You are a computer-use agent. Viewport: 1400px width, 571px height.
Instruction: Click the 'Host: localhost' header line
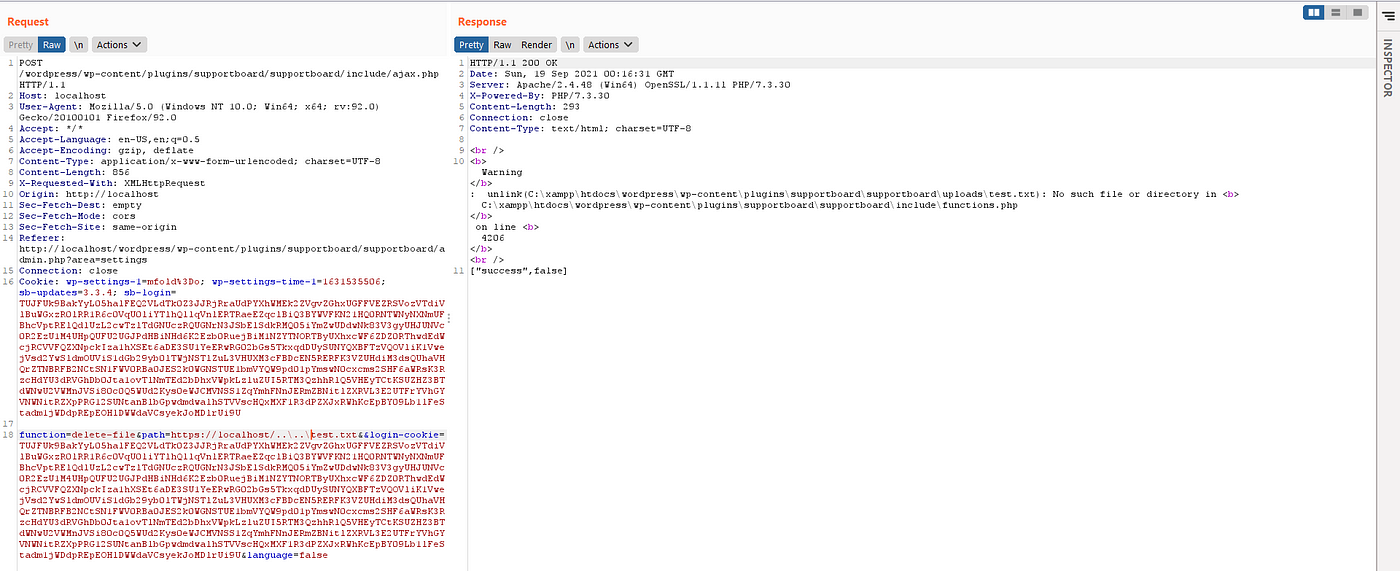click(62, 96)
